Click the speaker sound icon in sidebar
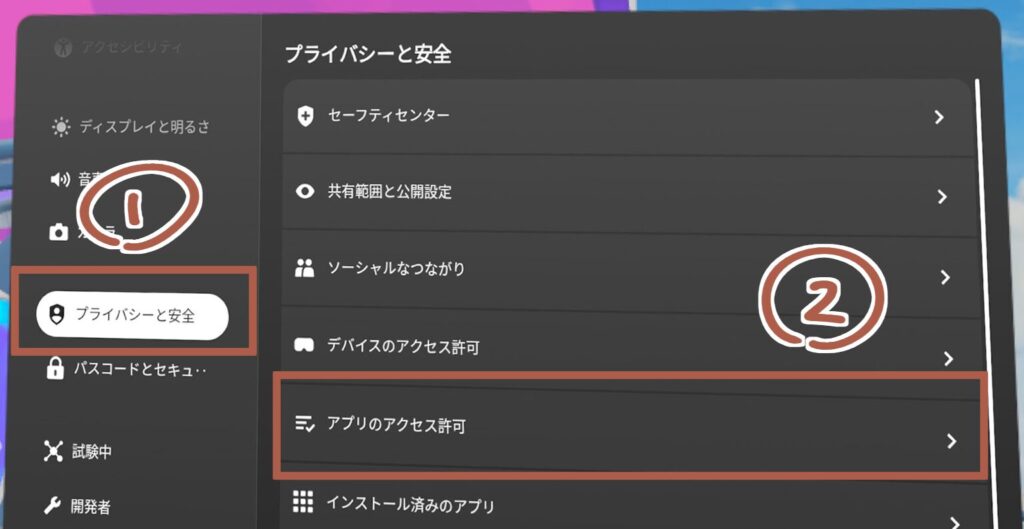Image resolution: width=1024 pixels, height=529 pixels. tap(59, 180)
